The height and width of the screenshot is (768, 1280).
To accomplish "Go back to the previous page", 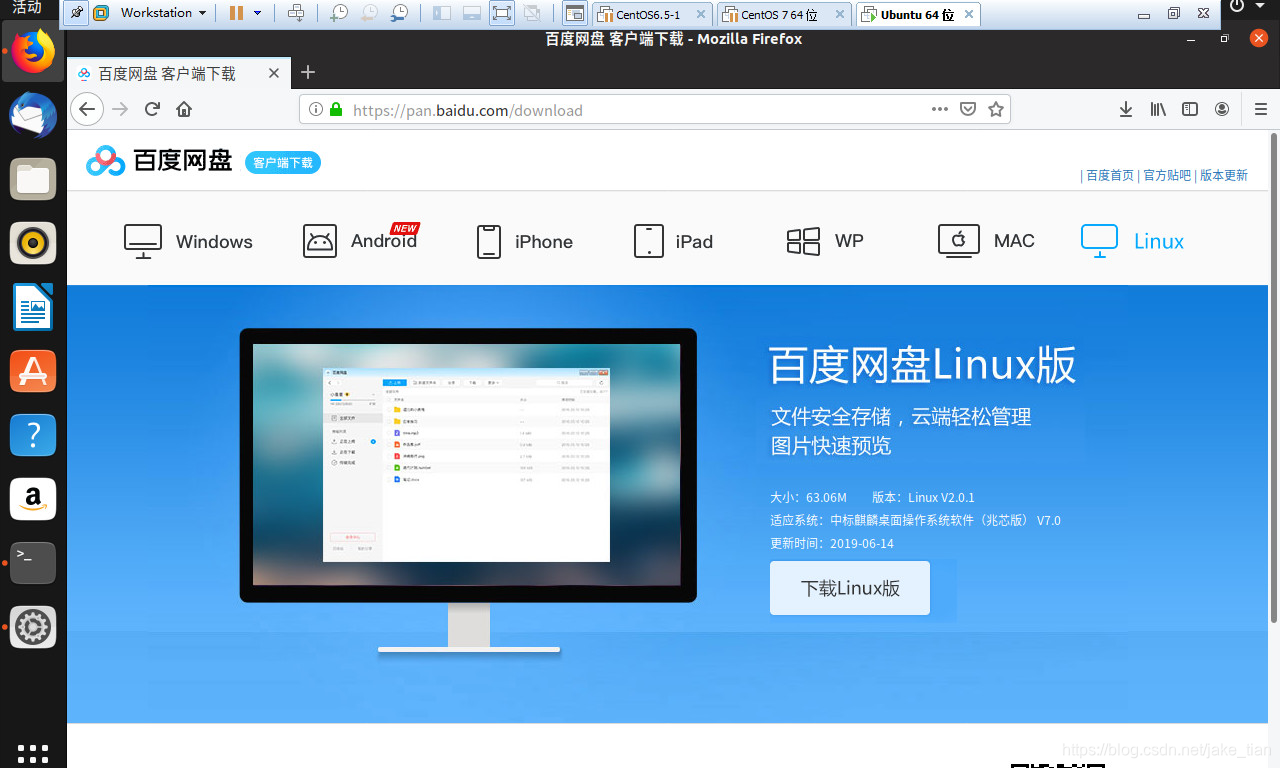I will coord(88,109).
